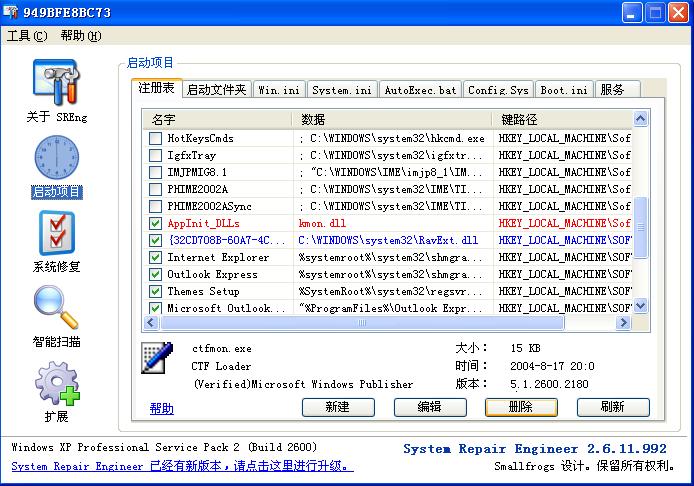Follow the new version upgrade link
The width and height of the screenshot is (694, 486).
(182, 466)
